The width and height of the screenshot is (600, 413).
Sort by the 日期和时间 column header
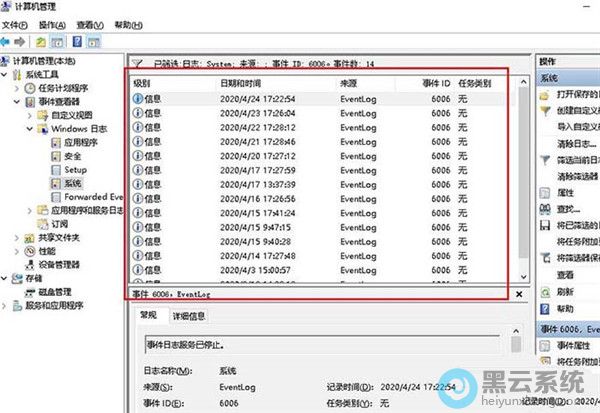coord(240,83)
